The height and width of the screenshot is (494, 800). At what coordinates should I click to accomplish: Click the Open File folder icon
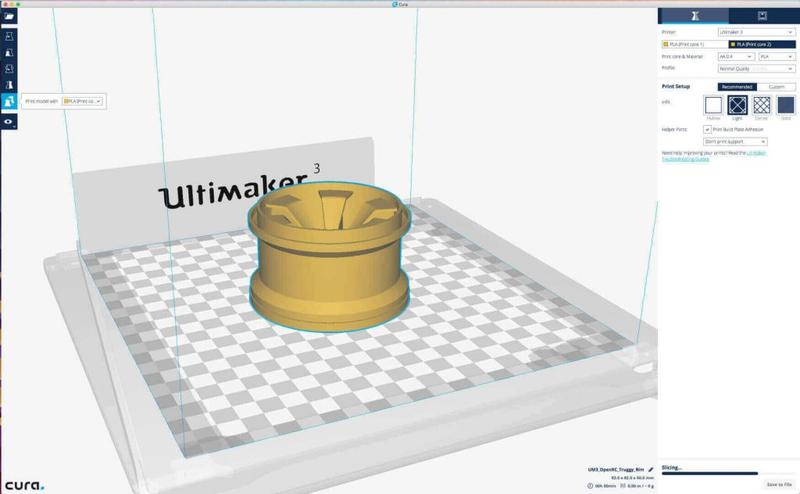(x=9, y=16)
